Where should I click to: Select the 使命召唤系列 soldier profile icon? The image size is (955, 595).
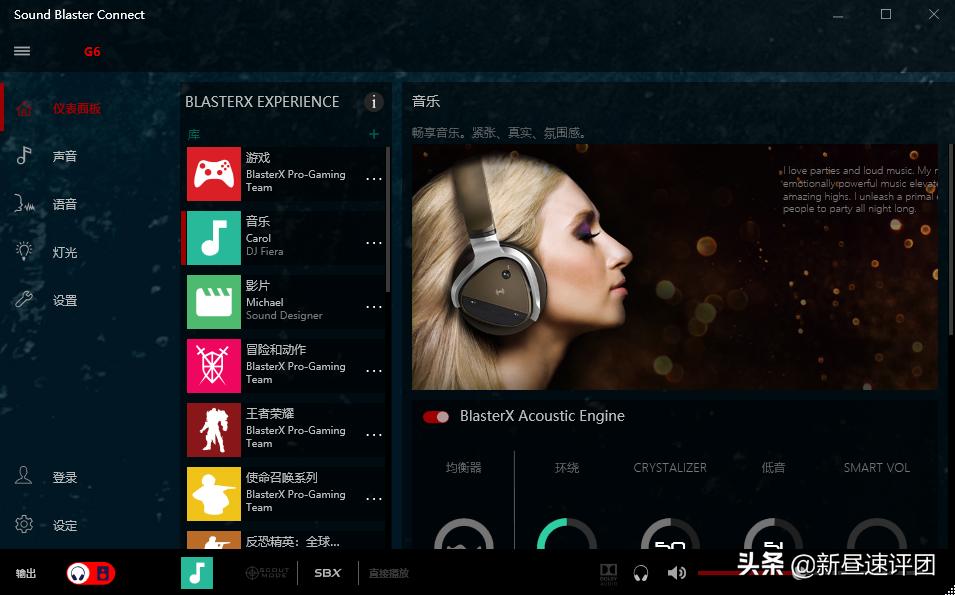click(x=214, y=494)
